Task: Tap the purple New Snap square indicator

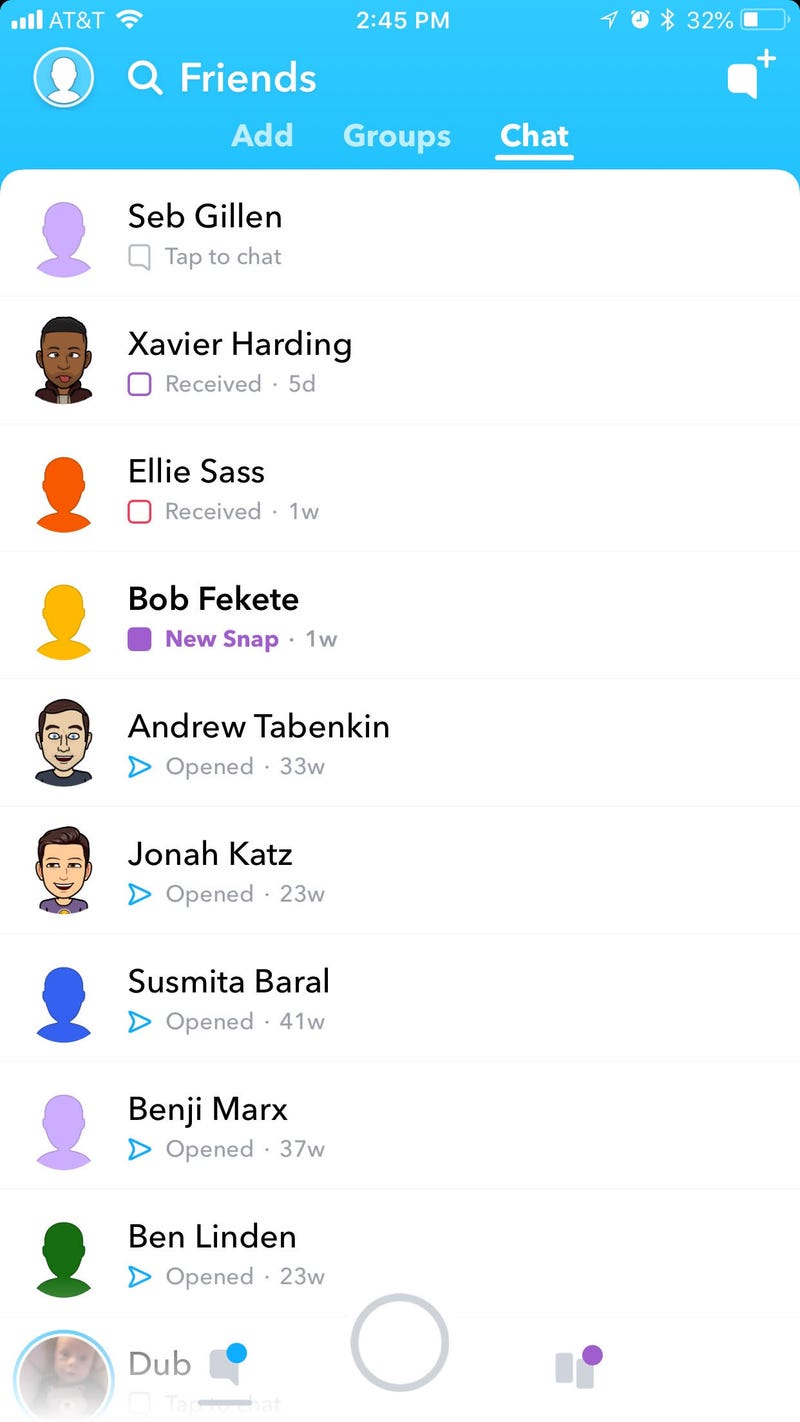Action: coord(140,639)
